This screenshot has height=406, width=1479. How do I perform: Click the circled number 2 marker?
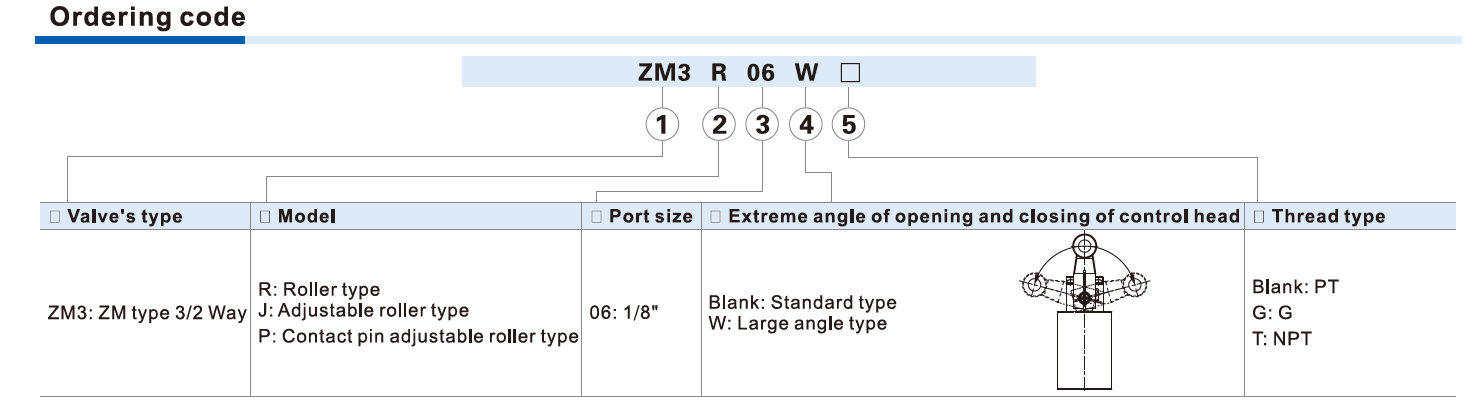pyautogui.click(x=718, y=125)
